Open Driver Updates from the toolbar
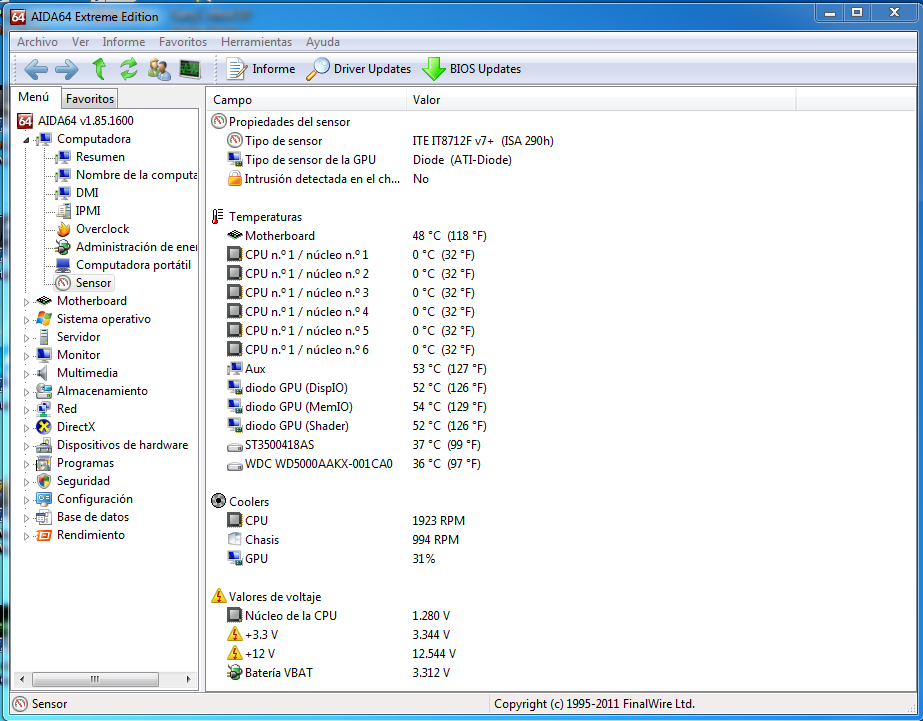This screenshot has width=923, height=721. (358, 69)
